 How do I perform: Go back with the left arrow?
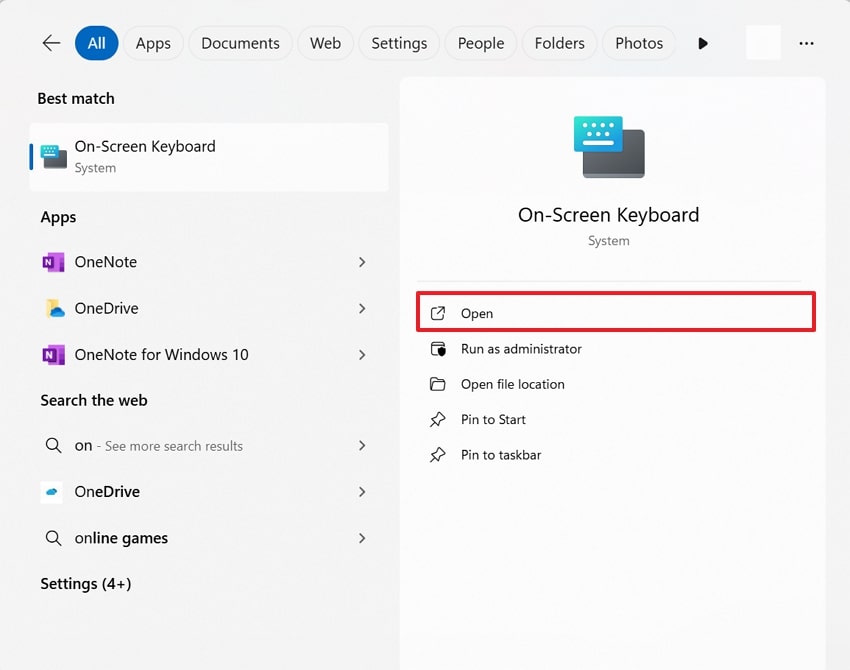51,43
